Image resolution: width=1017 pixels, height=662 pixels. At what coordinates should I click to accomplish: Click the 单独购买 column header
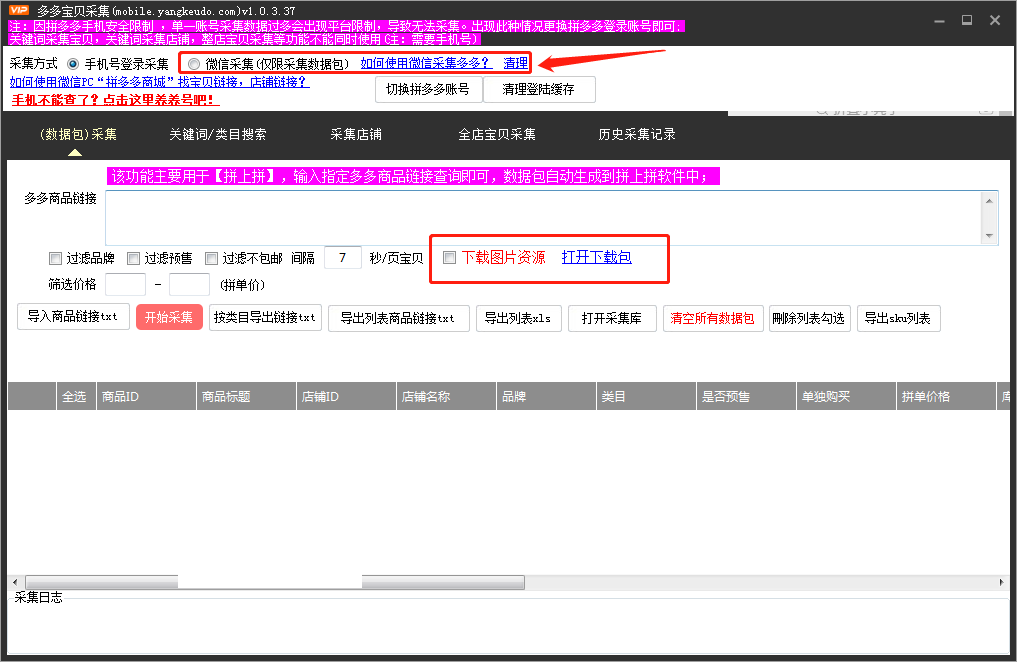coord(846,396)
